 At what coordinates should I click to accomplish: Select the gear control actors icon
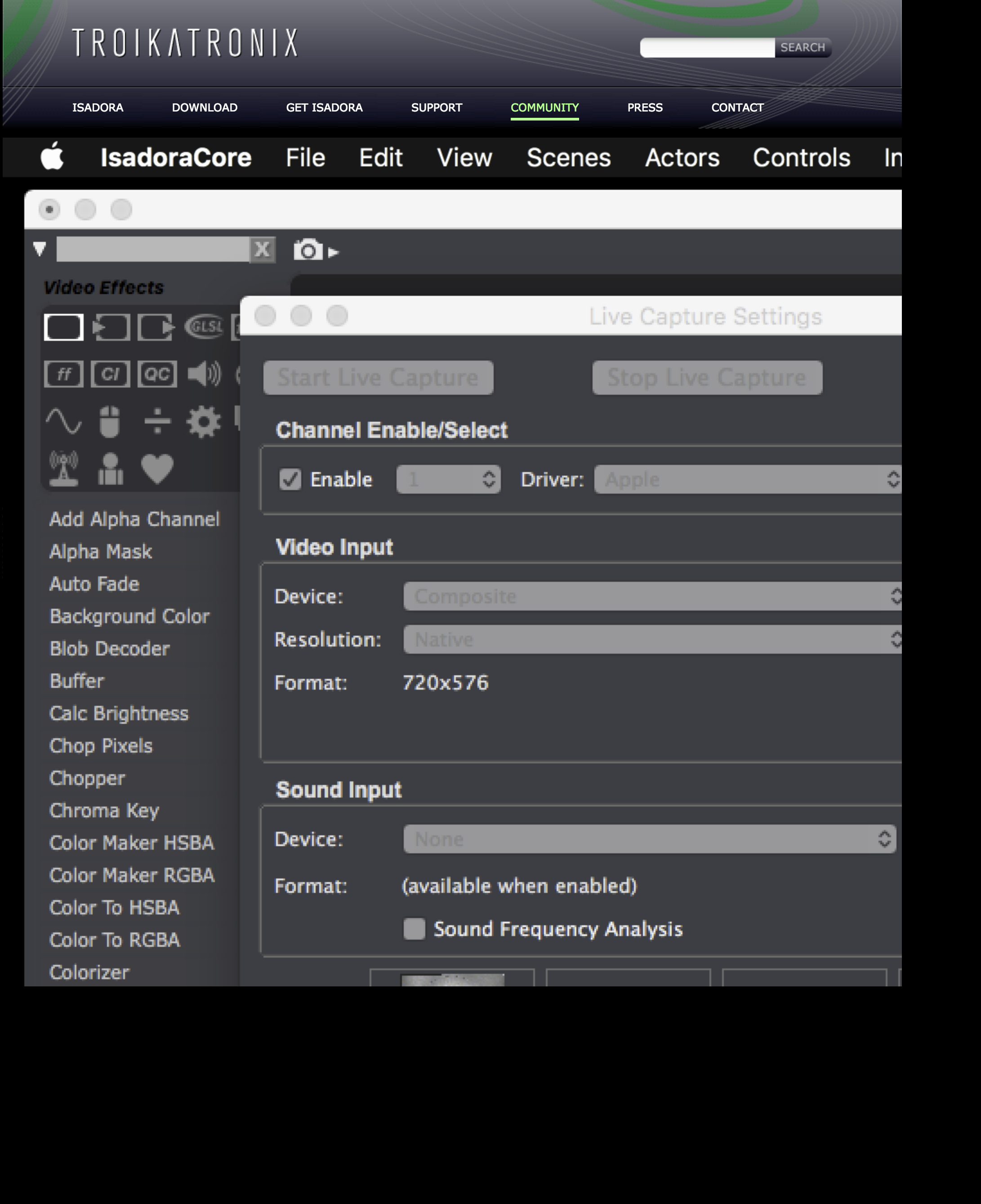point(203,421)
